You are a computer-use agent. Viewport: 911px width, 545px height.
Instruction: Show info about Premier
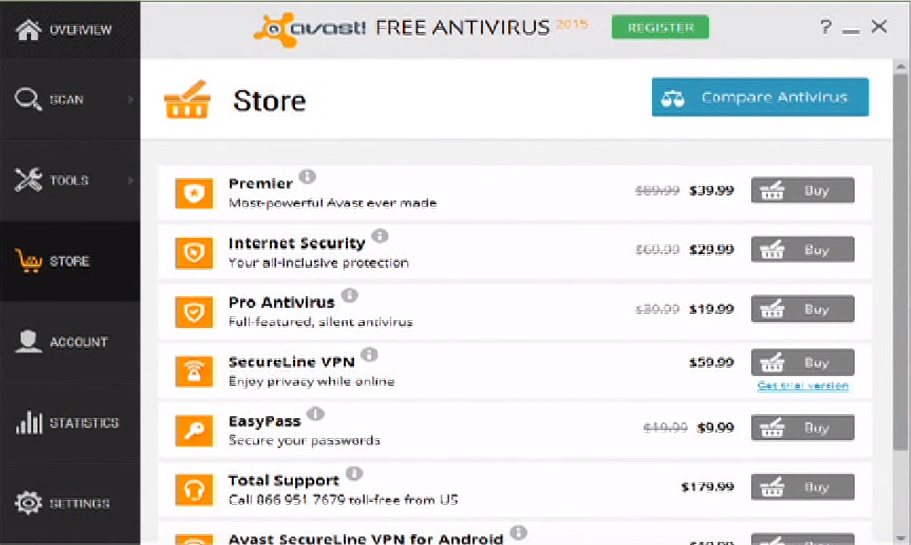(307, 176)
